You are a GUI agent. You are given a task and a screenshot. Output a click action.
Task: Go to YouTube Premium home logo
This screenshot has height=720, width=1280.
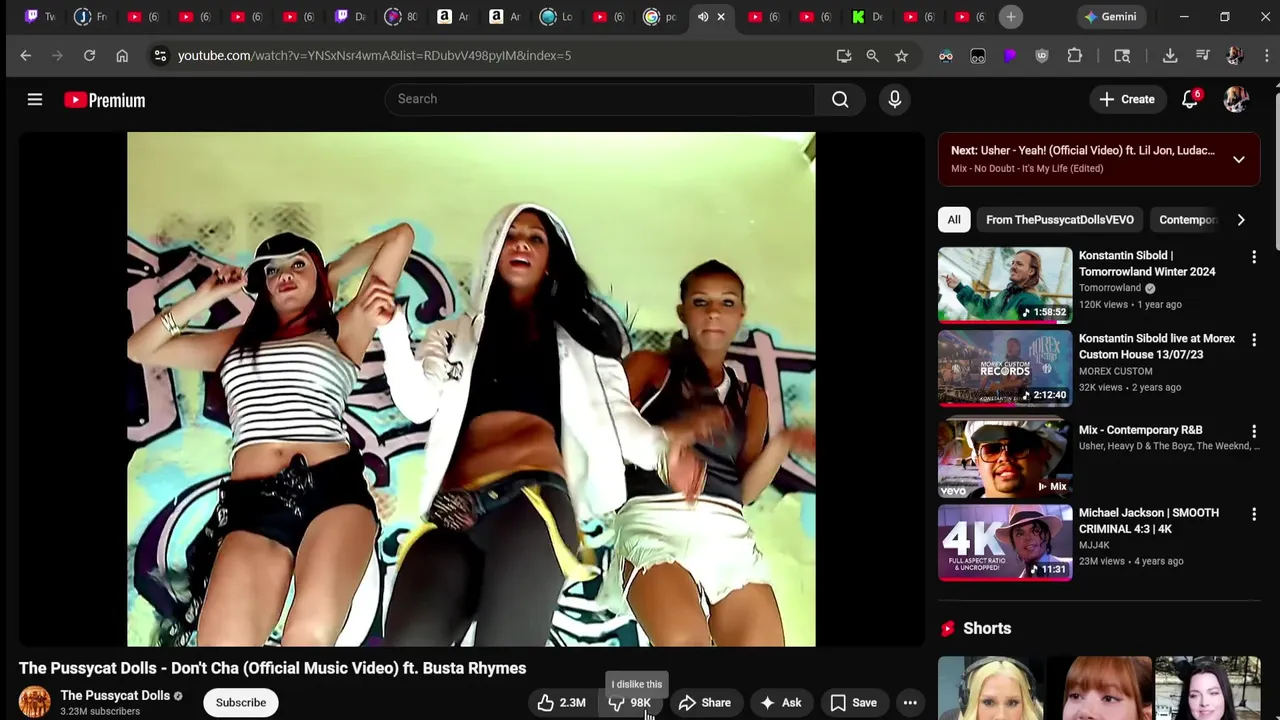coord(105,100)
